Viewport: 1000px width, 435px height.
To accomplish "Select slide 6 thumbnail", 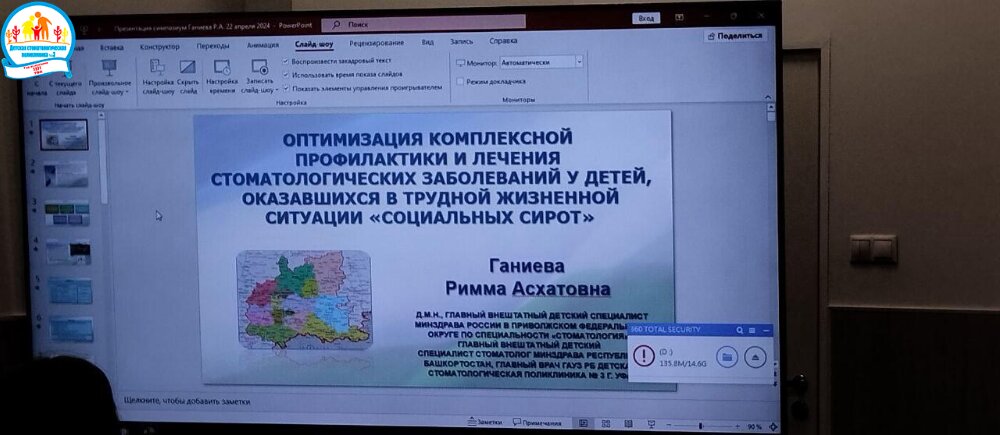I will 71,329.
